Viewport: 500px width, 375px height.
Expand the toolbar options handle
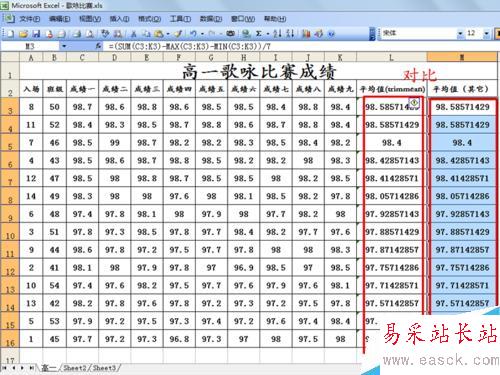pos(372,33)
